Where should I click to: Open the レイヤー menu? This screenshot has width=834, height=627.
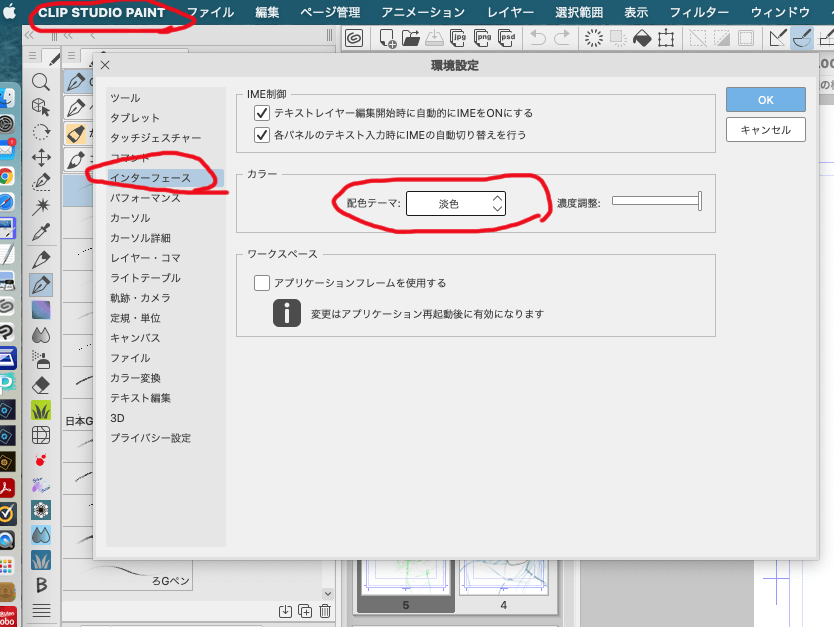click(x=511, y=12)
